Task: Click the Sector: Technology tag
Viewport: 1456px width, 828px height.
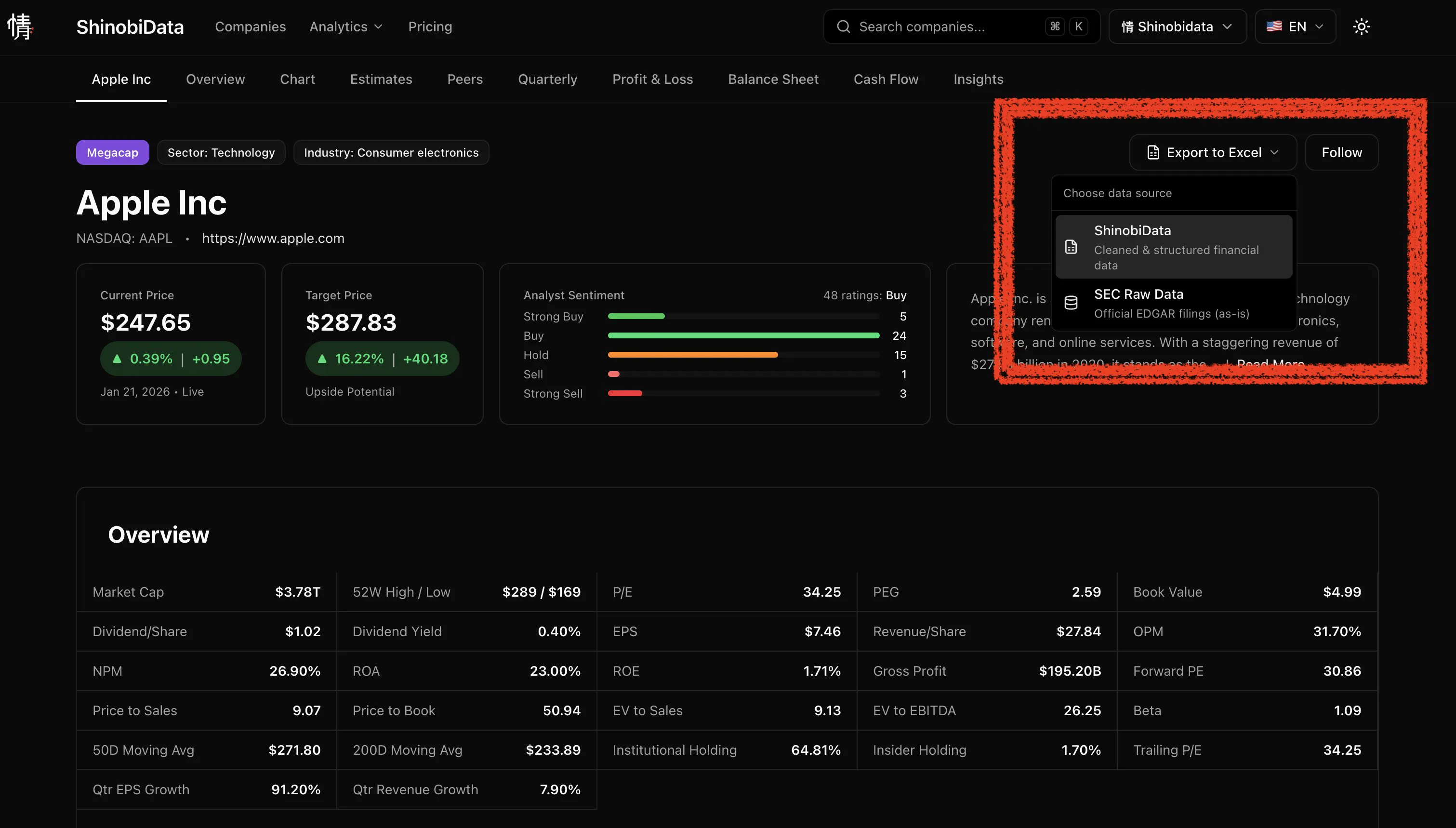Action: tap(221, 152)
